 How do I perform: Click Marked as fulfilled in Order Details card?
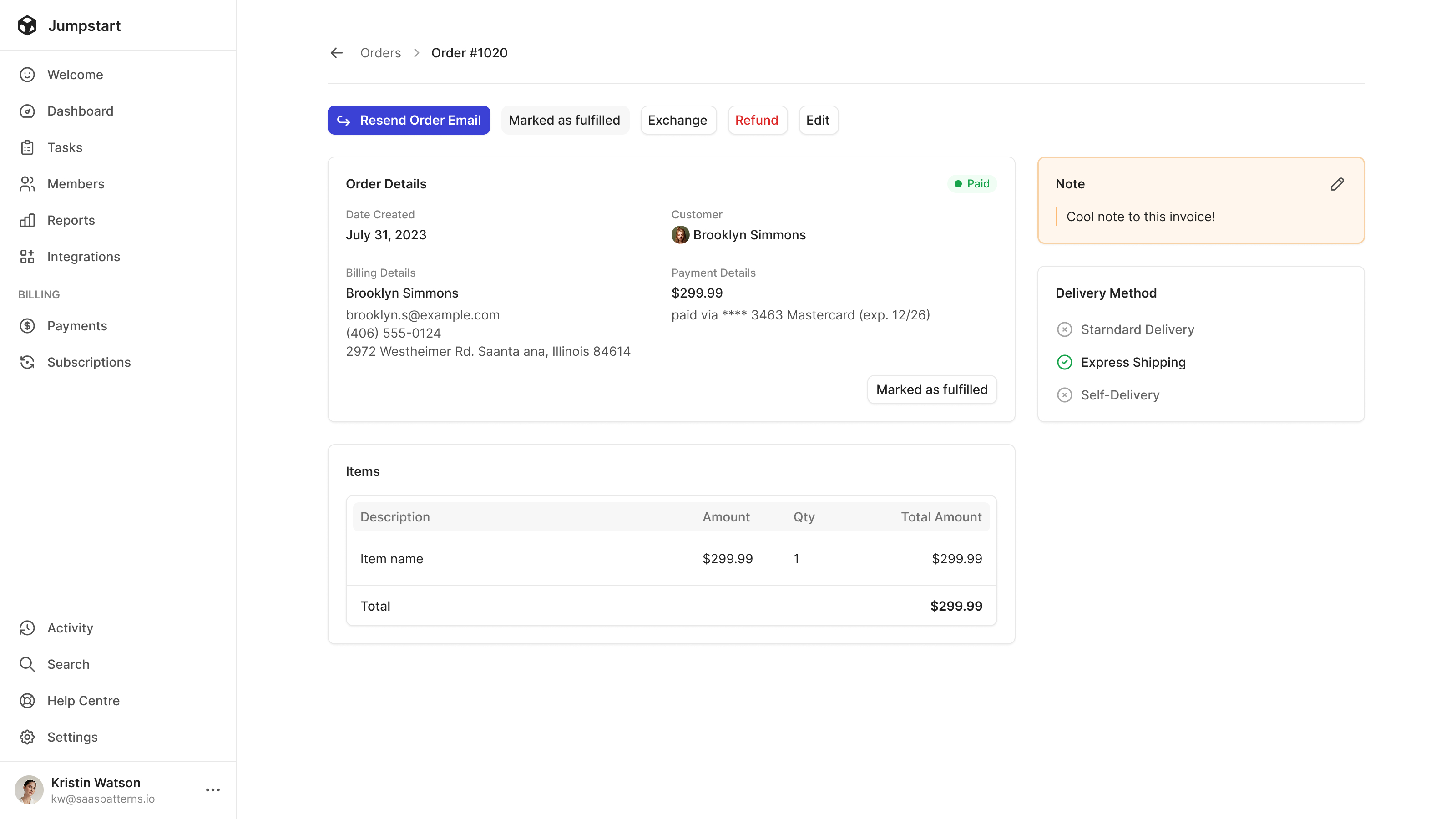931,389
